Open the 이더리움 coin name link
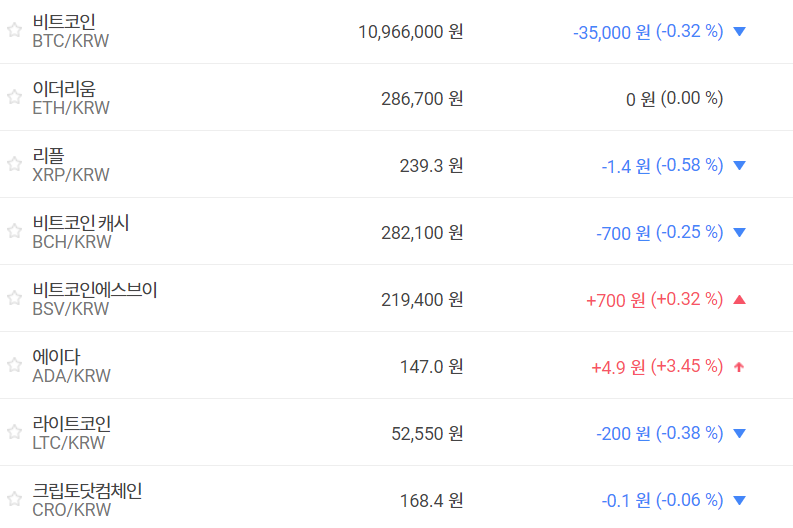793x528 pixels. pyautogui.click(x=64, y=89)
